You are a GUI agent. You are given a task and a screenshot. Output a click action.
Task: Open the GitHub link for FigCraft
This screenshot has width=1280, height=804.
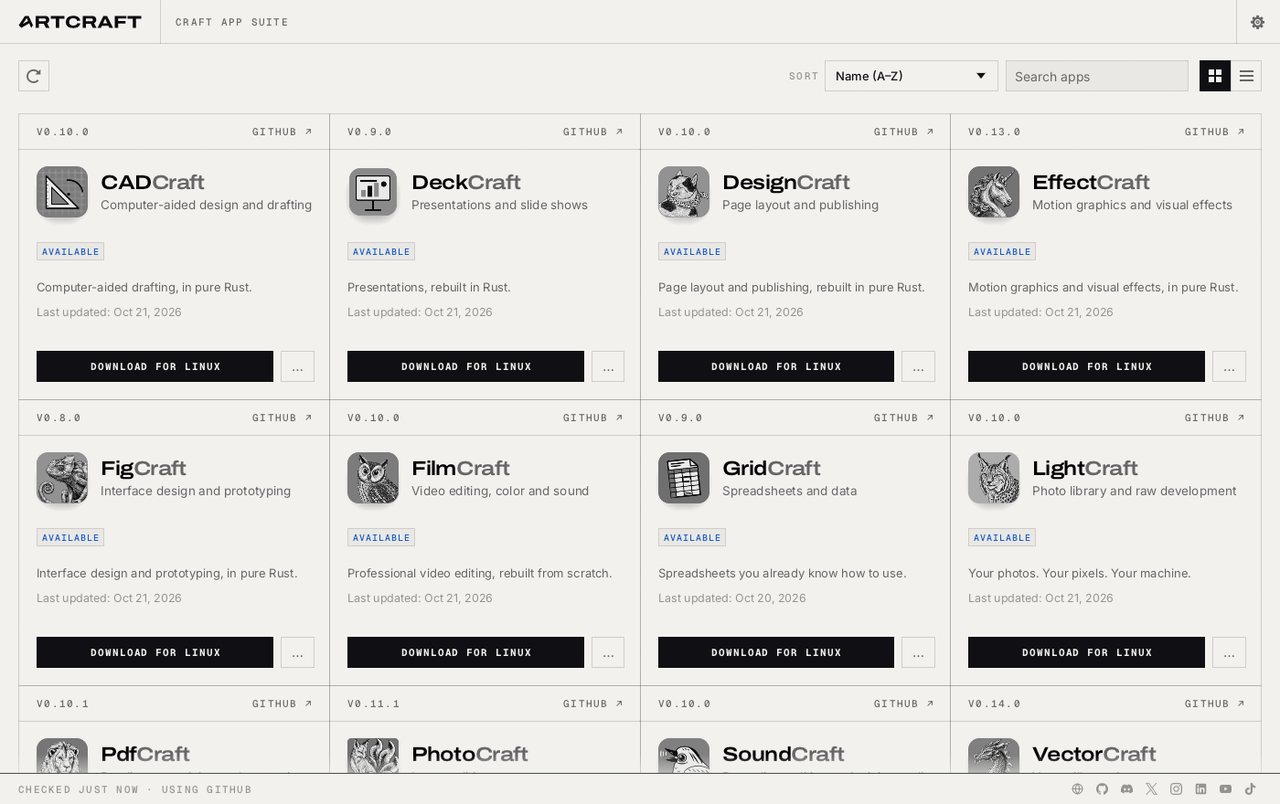tap(282, 418)
